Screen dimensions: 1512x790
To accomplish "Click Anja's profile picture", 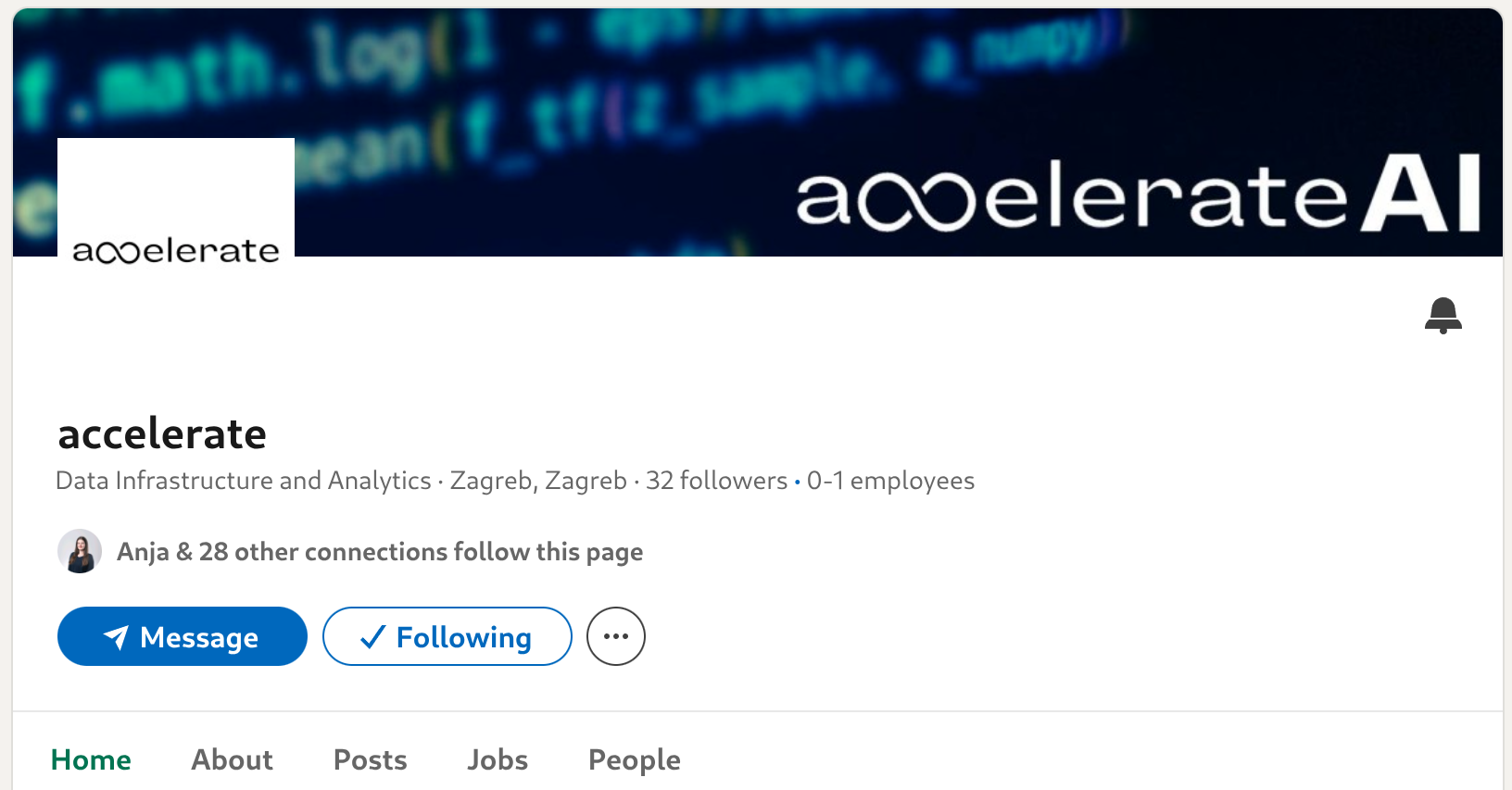I will 80,551.
